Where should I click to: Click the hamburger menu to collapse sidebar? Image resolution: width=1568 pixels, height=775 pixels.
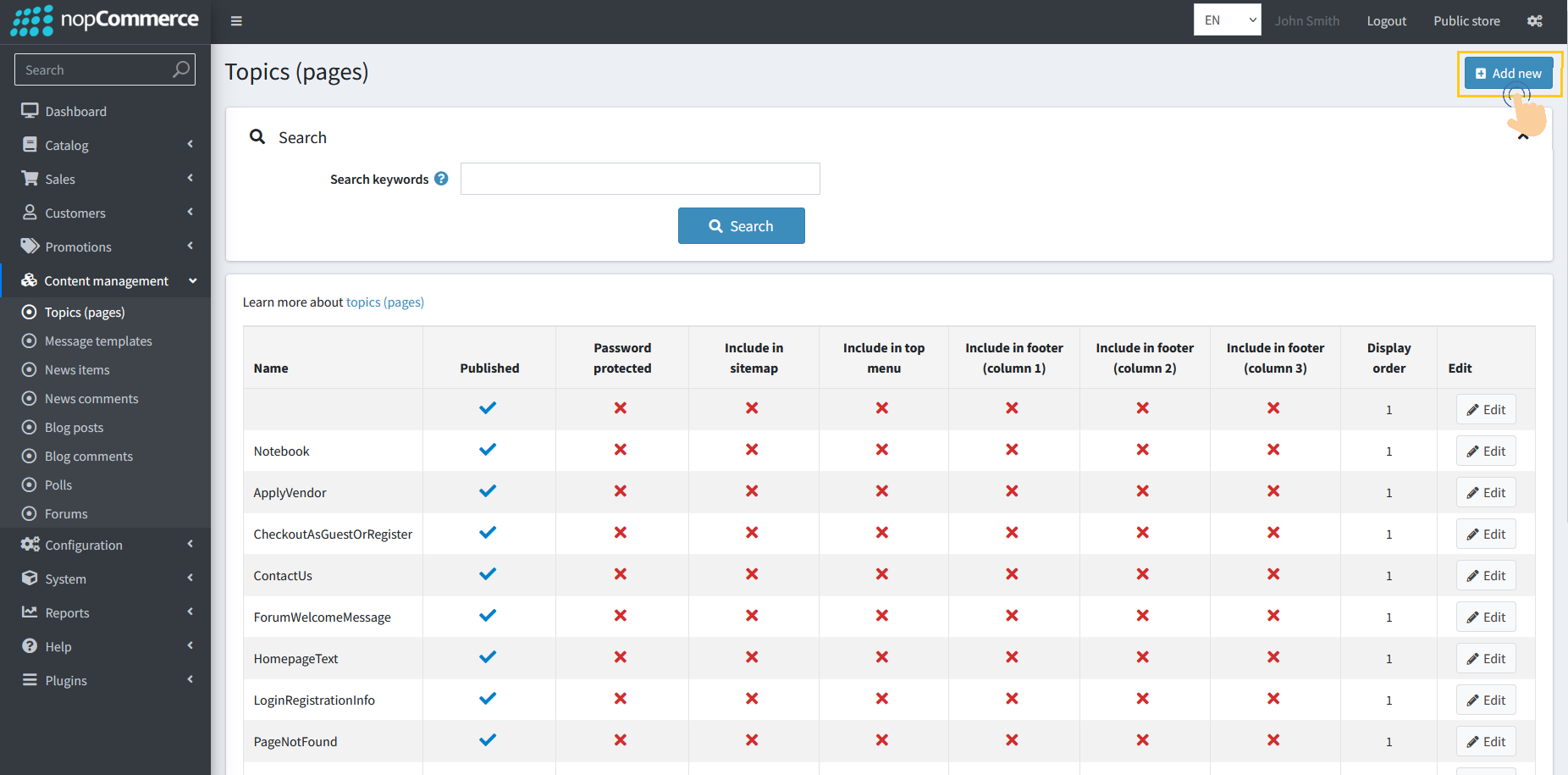tap(236, 20)
